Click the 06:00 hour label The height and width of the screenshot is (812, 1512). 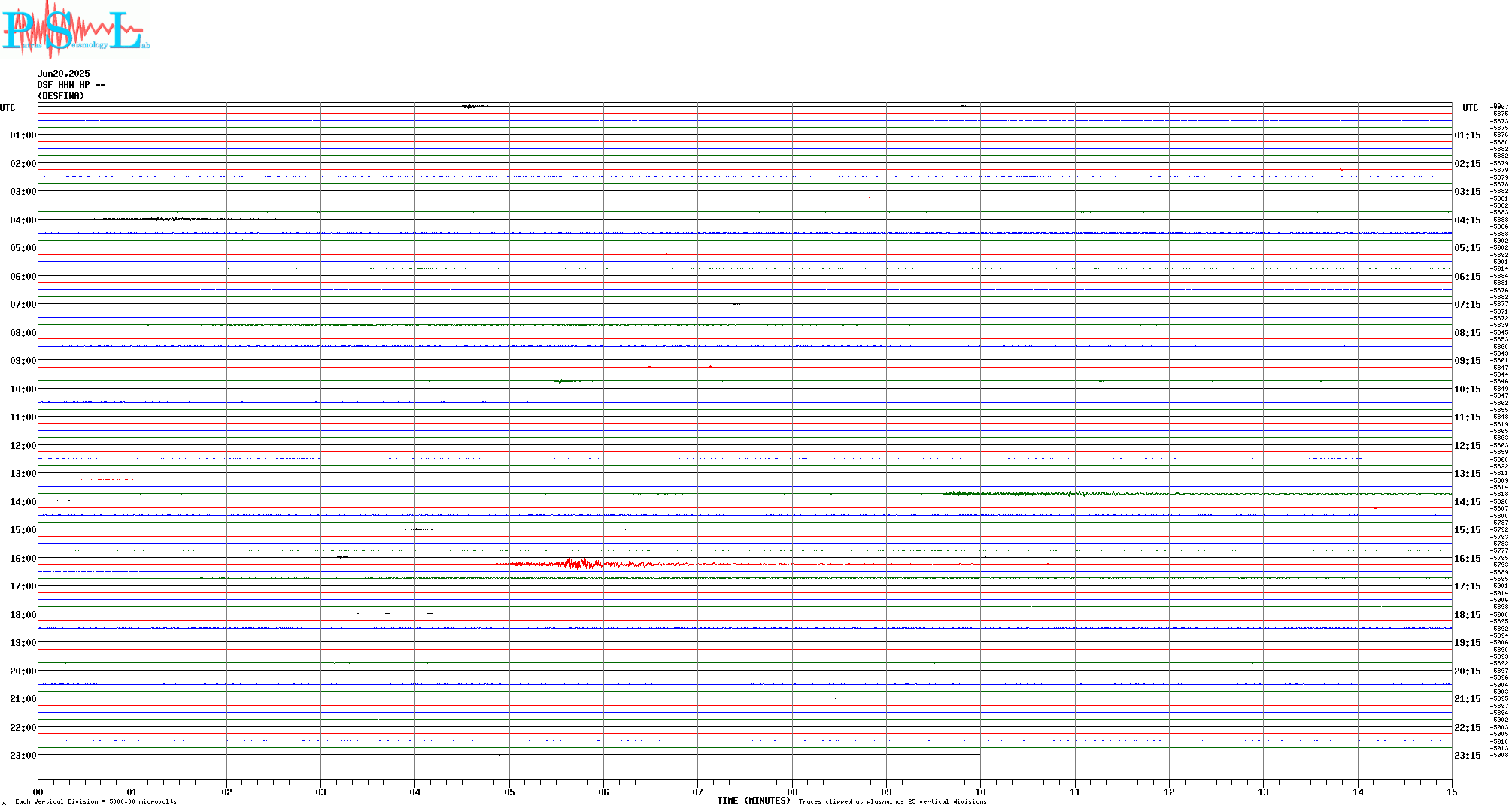coord(23,277)
